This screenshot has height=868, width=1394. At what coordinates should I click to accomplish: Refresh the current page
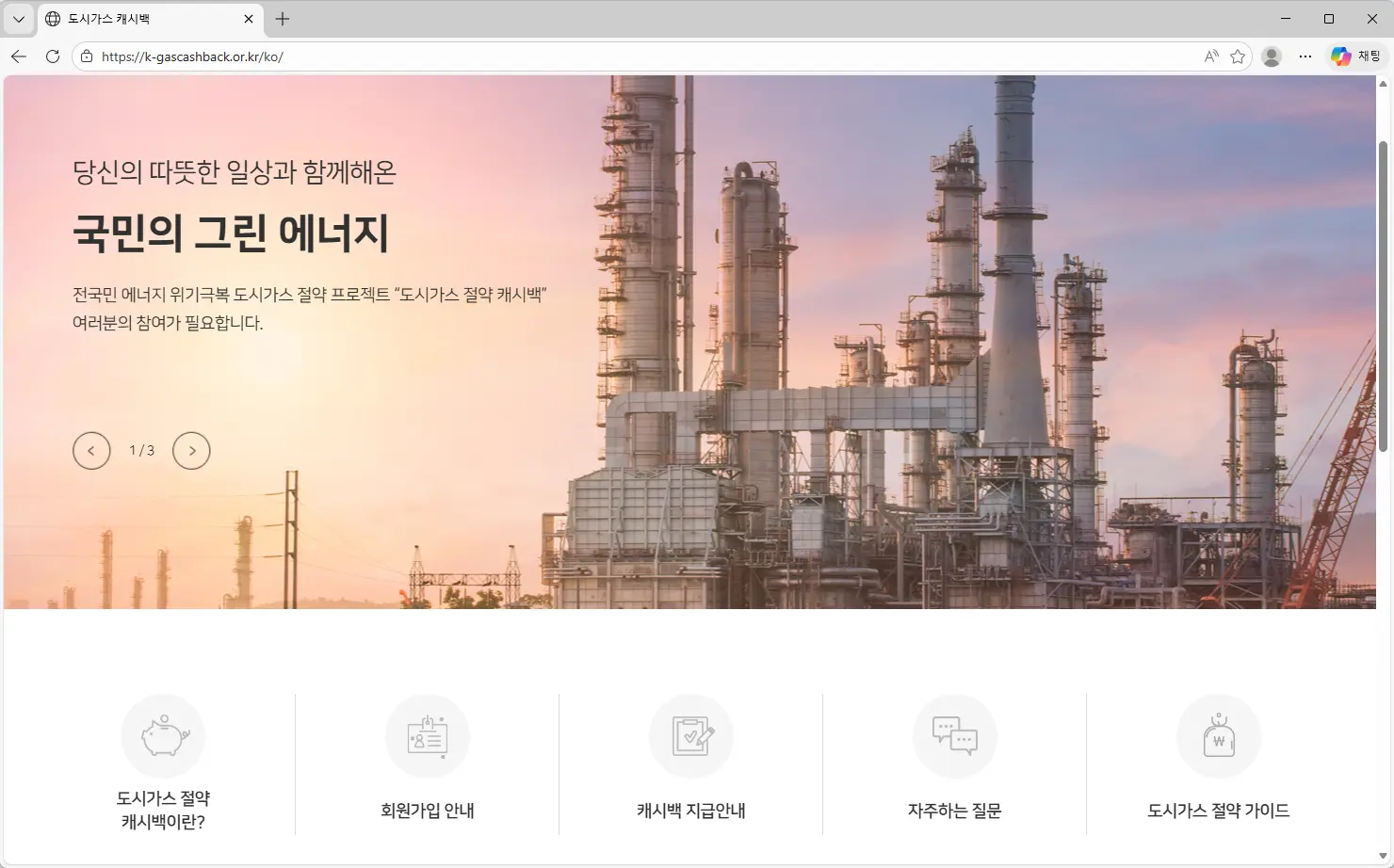pyautogui.click(x=52, y=56)
